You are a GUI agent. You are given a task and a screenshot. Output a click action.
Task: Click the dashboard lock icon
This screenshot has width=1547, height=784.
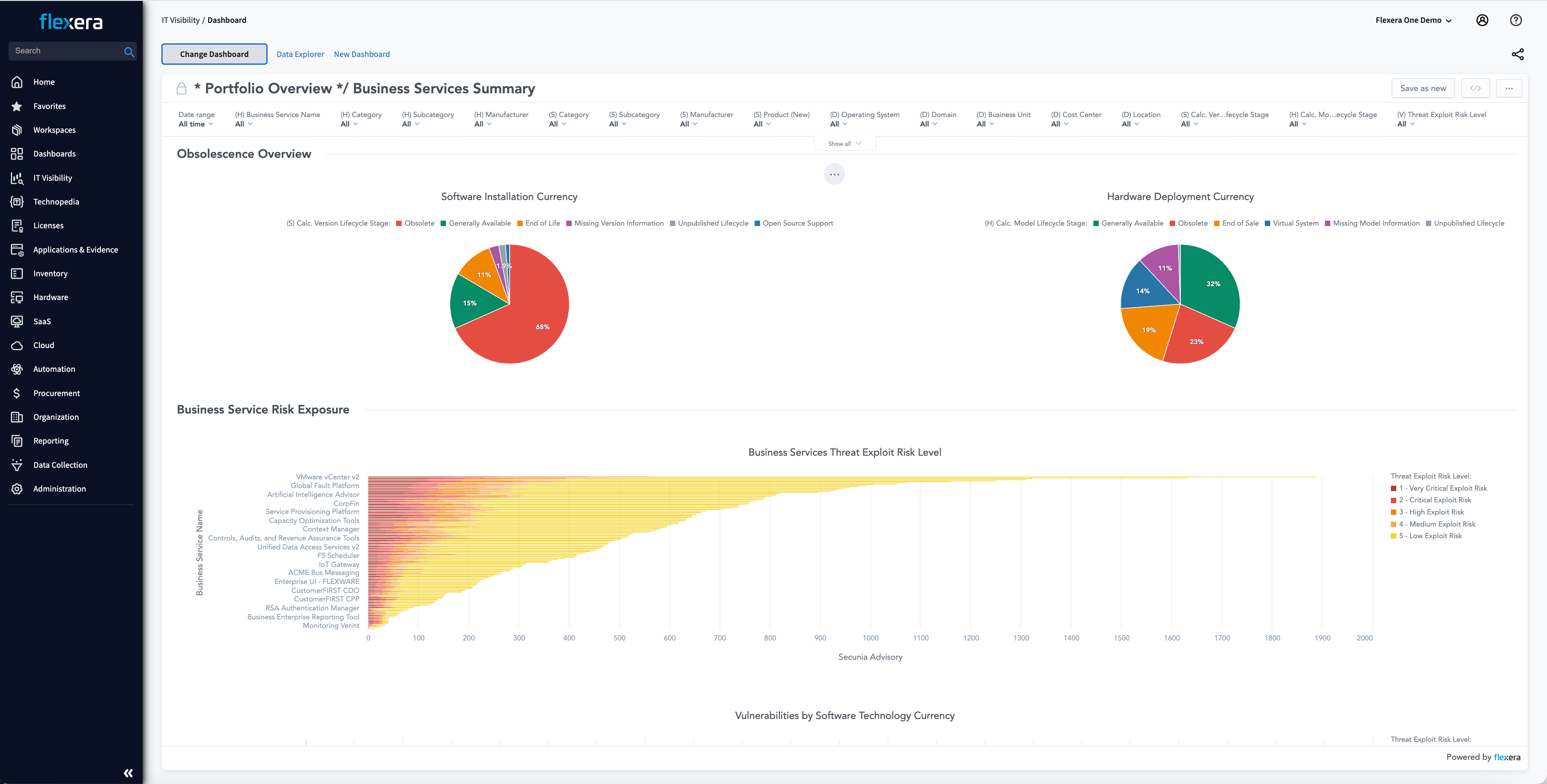(x=181, y=89)
